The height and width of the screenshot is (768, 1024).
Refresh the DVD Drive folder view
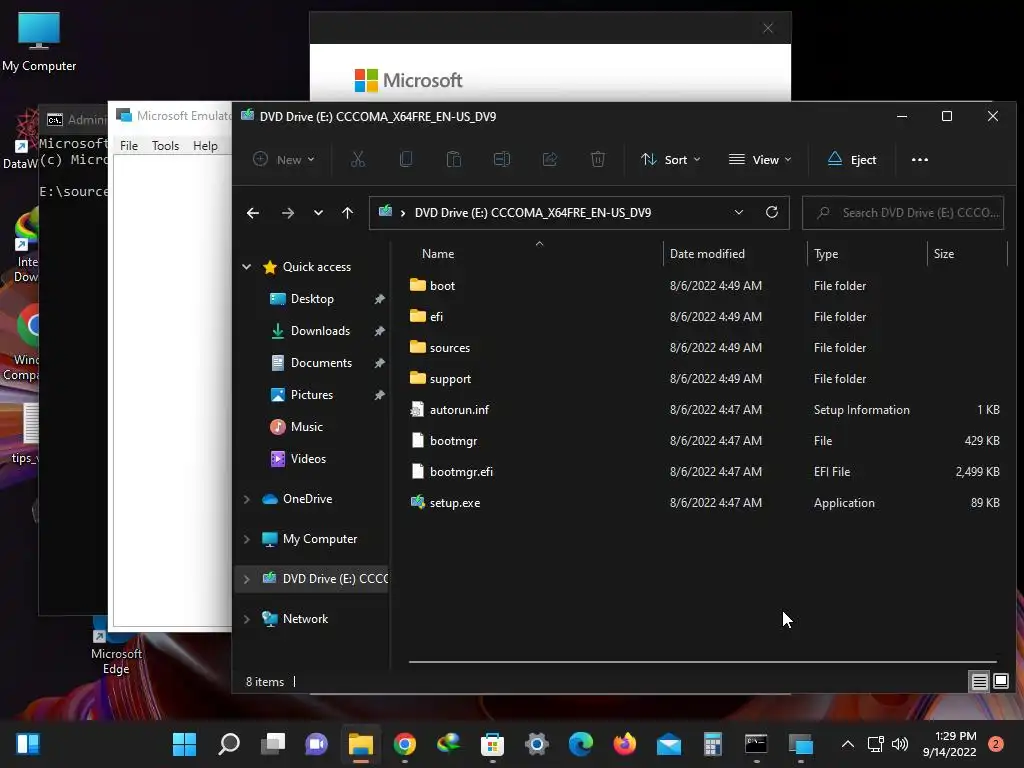coord(772,212)
